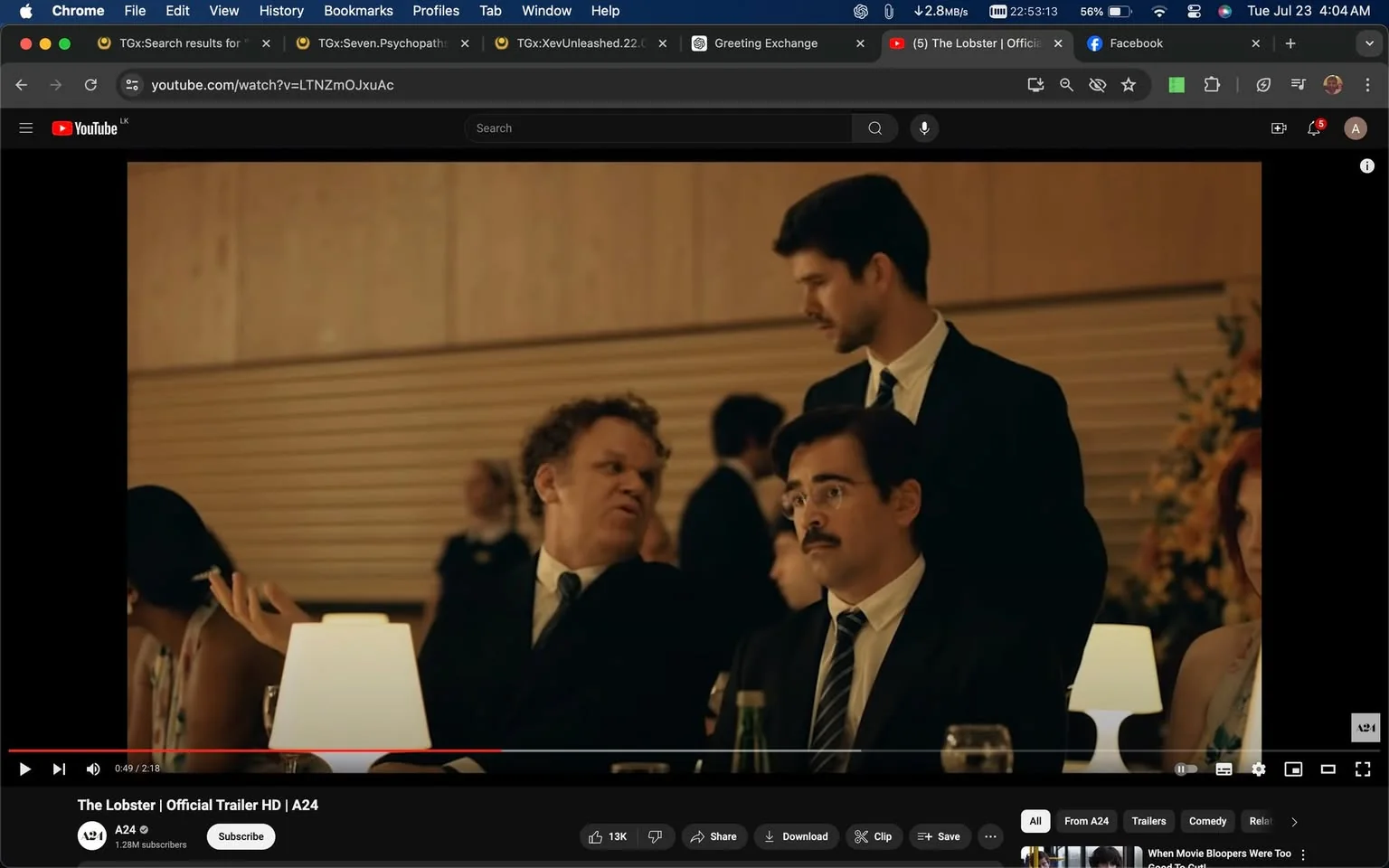Go to YouTube home logo
The width and height of the screenshot is (1389, 868).
point(85,128)
